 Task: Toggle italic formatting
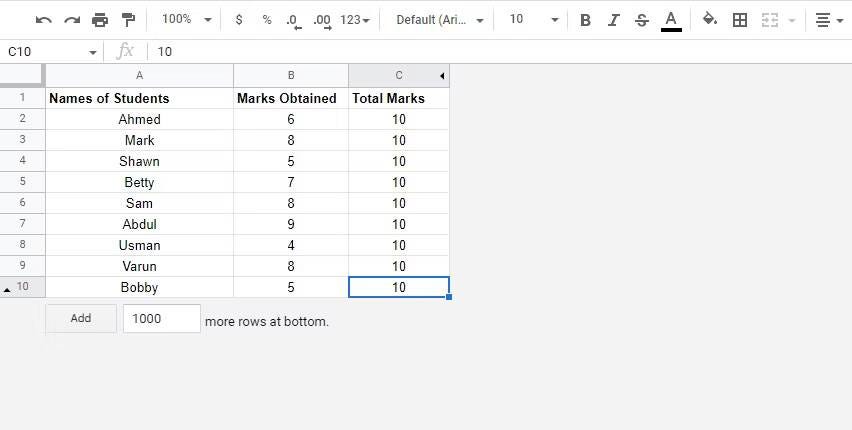tap(613, 21)
